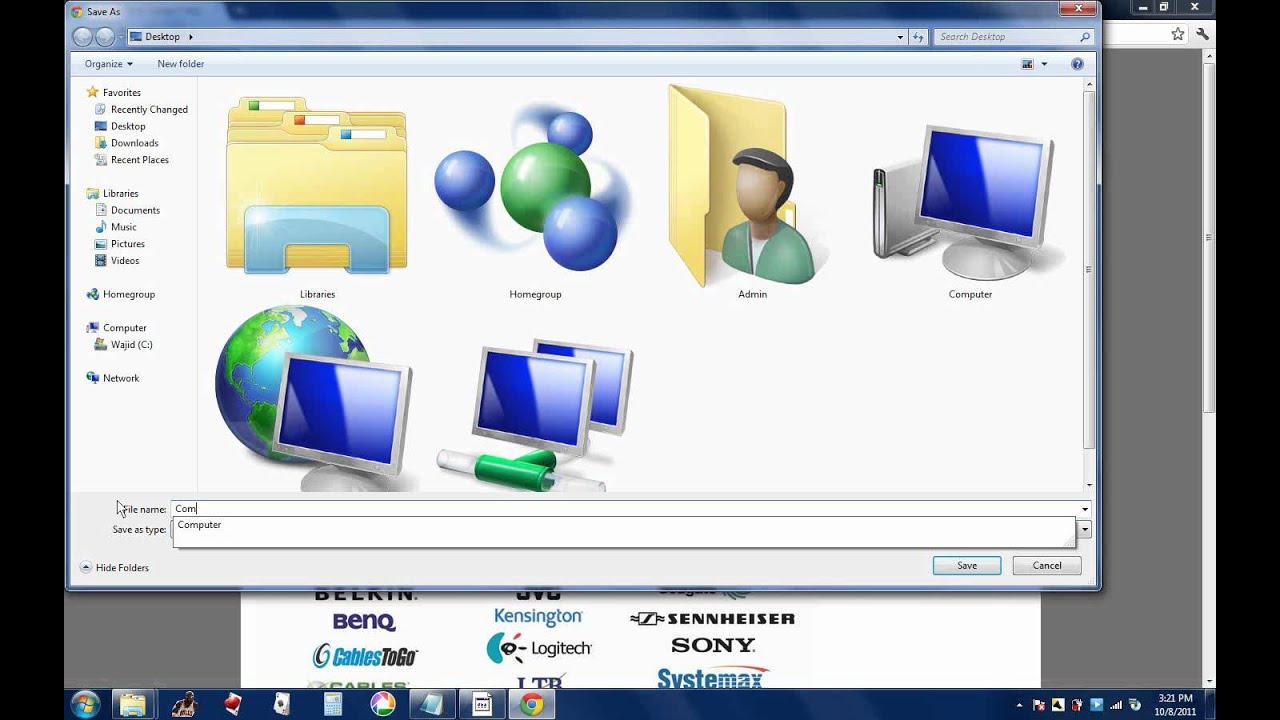Viewport: 1280px width, 720px height.
Task: Click the Sennheiser logo on the webpage
Action: pyautogui.click(x=712, y=619)
